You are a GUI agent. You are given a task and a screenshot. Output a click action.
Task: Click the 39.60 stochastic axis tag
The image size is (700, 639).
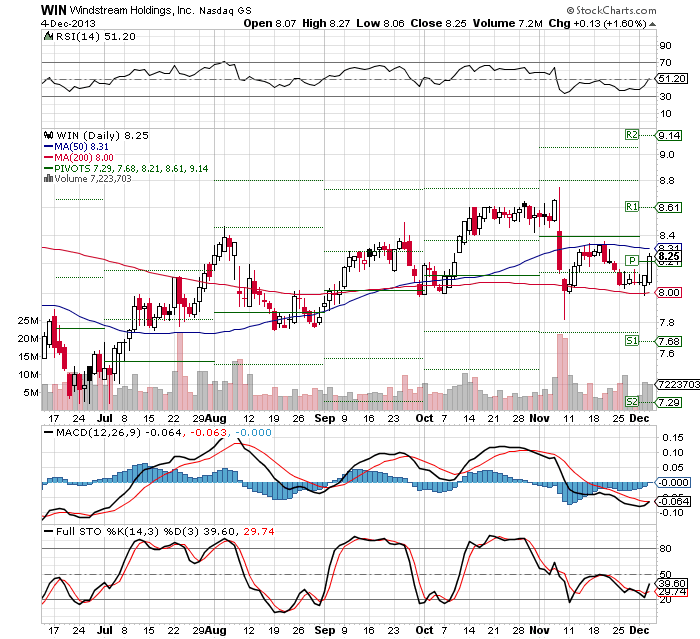pyautogui.click(x=672, y=584)
